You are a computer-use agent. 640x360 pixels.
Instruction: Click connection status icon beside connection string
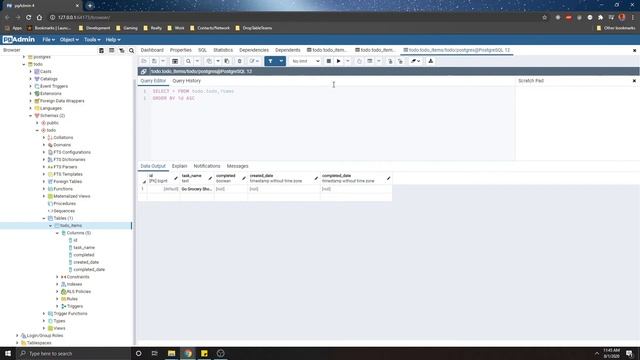[144, 71]
